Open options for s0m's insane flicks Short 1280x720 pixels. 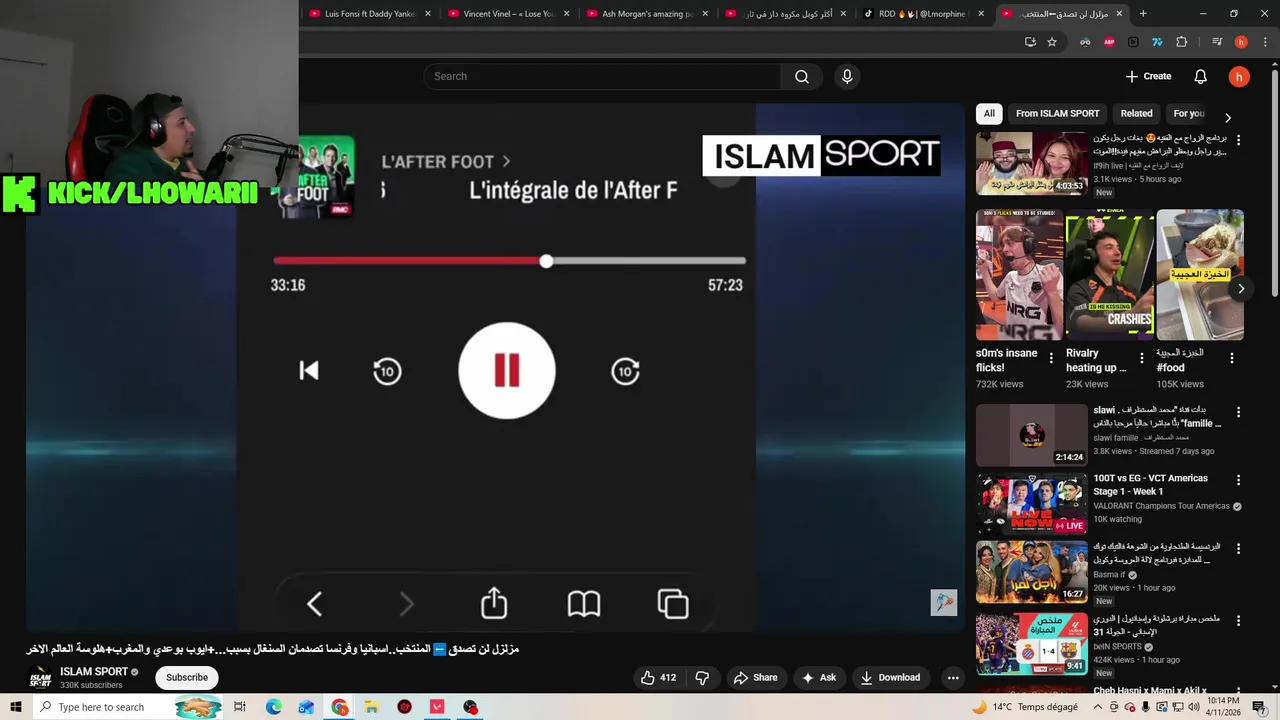1051,358
